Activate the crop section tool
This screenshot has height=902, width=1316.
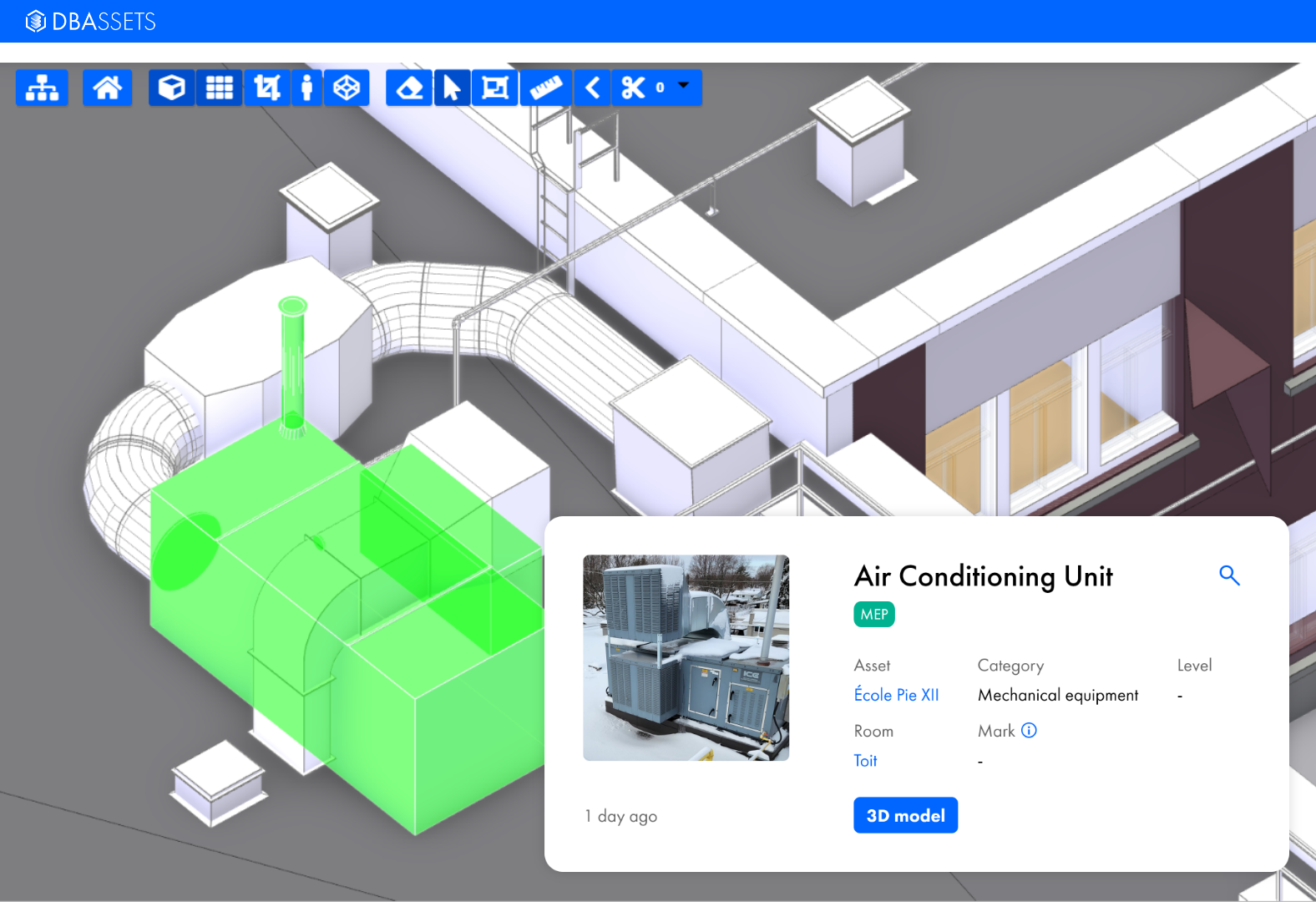click(x=267, y=88)
